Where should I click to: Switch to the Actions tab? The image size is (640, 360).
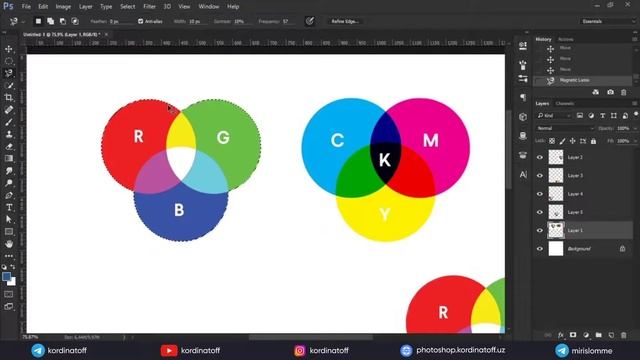pos(565,39)
